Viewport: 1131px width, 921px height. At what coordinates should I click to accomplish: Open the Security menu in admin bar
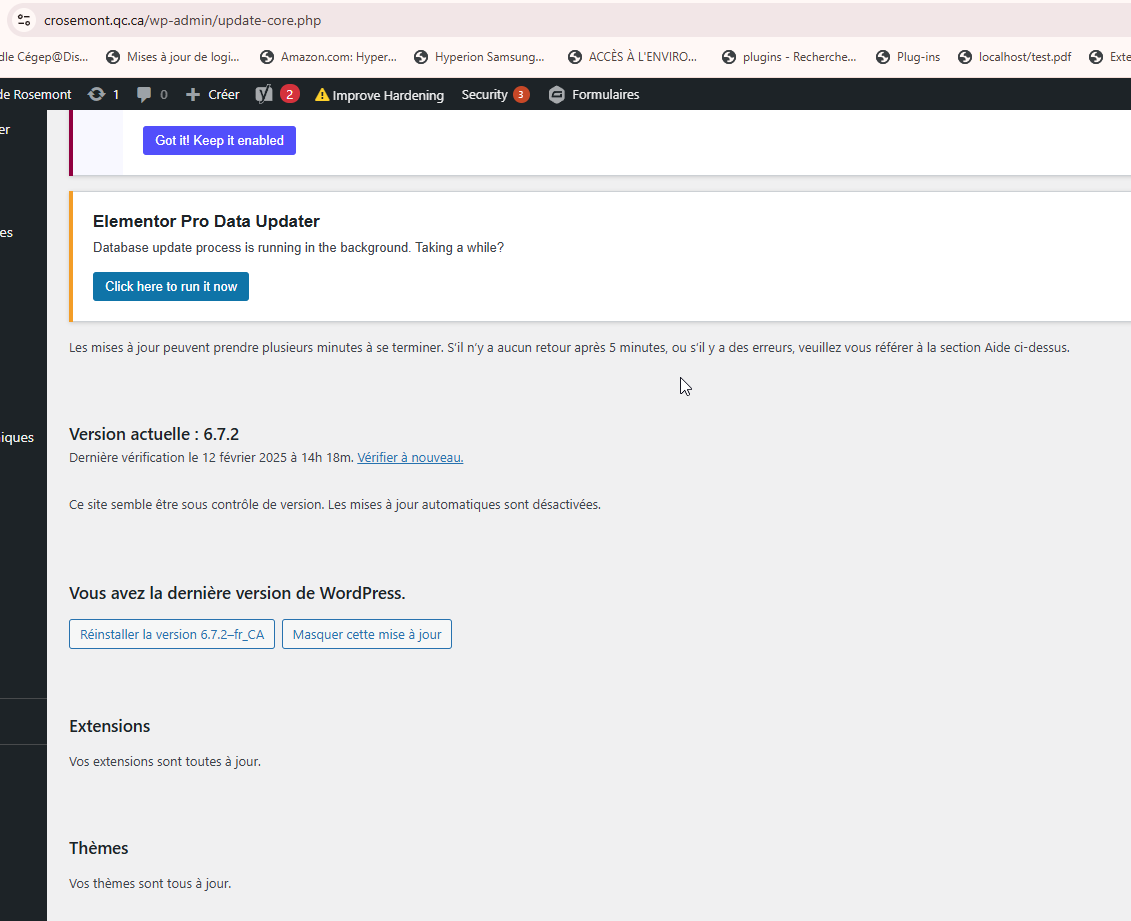click(x=485, y=95)
